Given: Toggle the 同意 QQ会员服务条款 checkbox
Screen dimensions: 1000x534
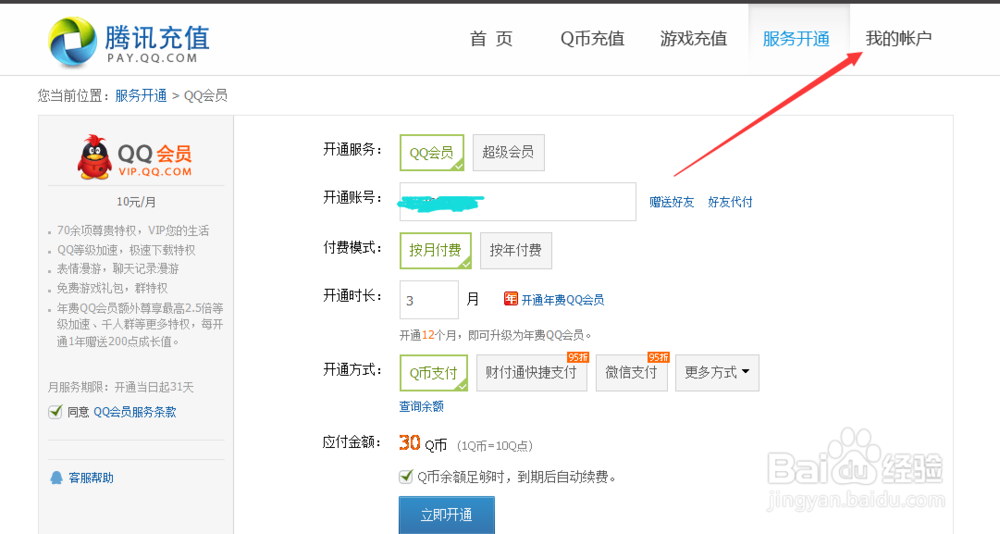Looking at the screenshot, I should pos(55,412).
